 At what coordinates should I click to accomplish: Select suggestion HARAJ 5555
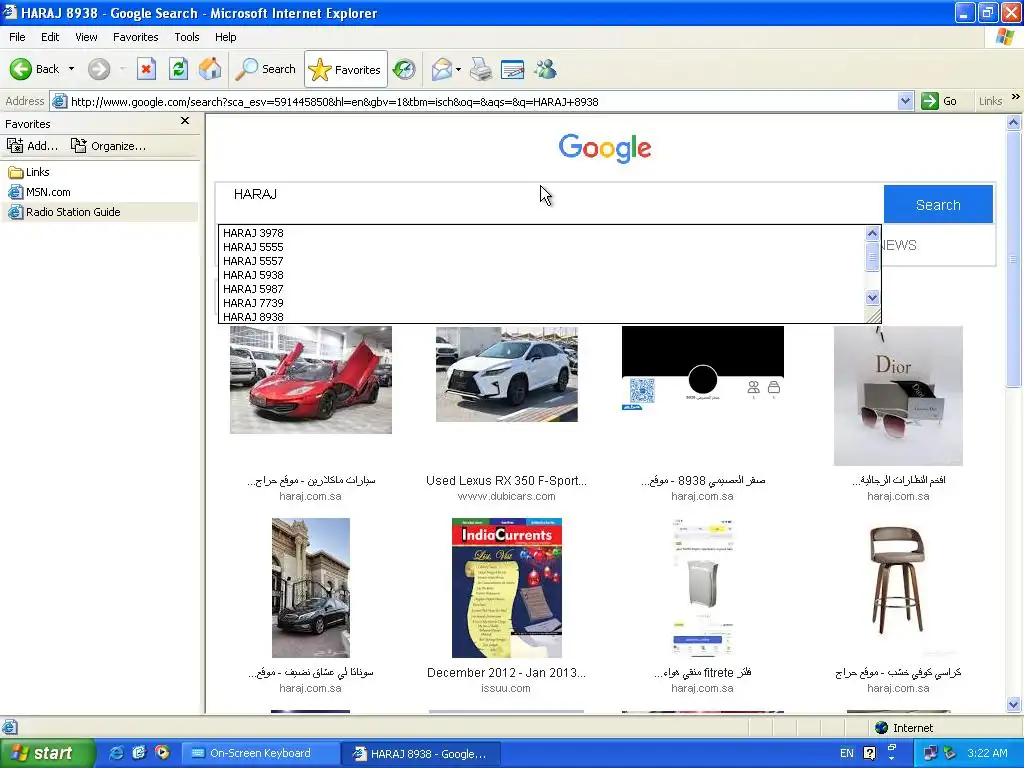pos(253,247)
